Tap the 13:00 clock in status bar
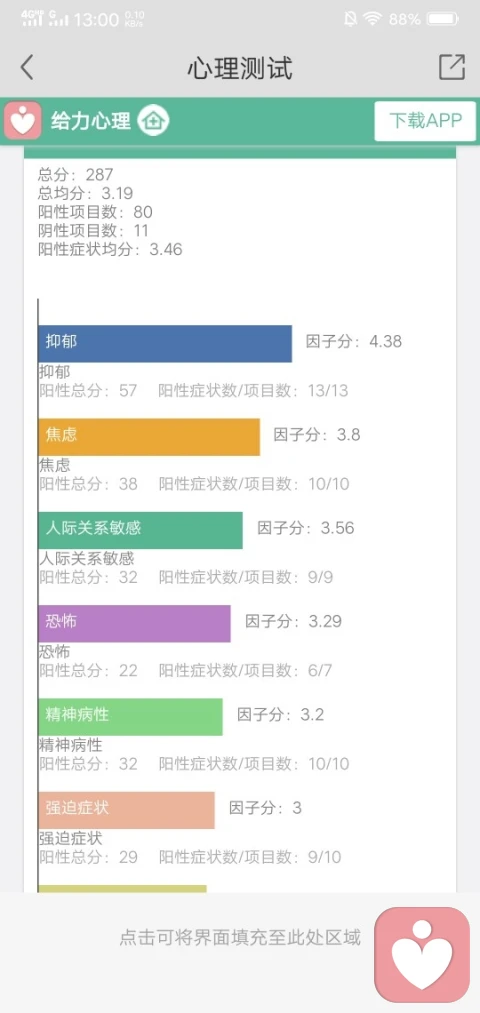 pos(96,19)
